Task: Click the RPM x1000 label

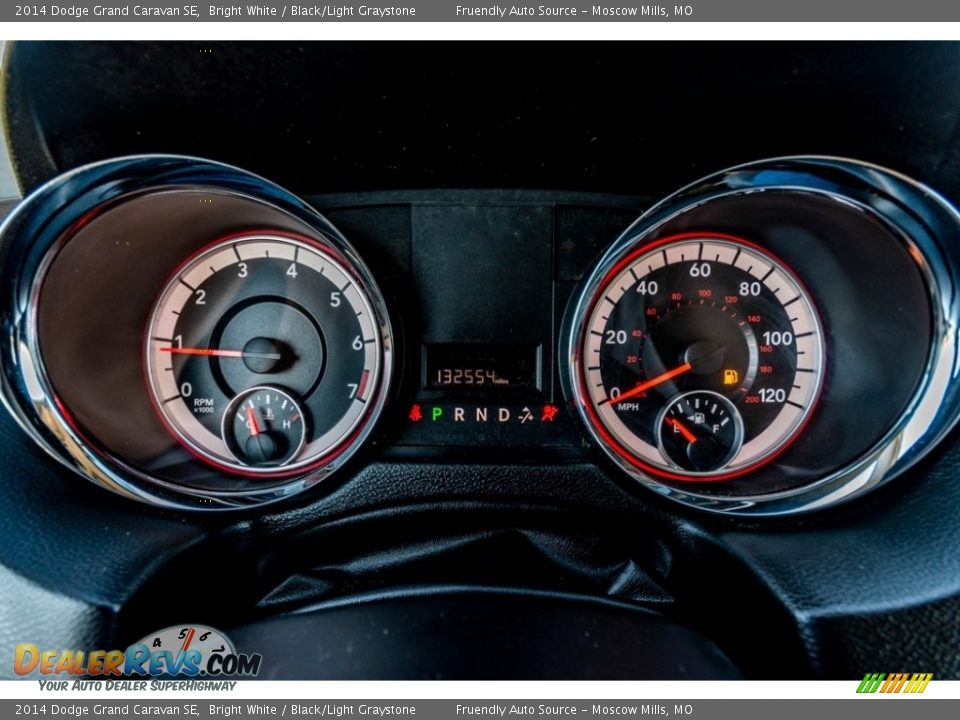Action: point(203,405)
